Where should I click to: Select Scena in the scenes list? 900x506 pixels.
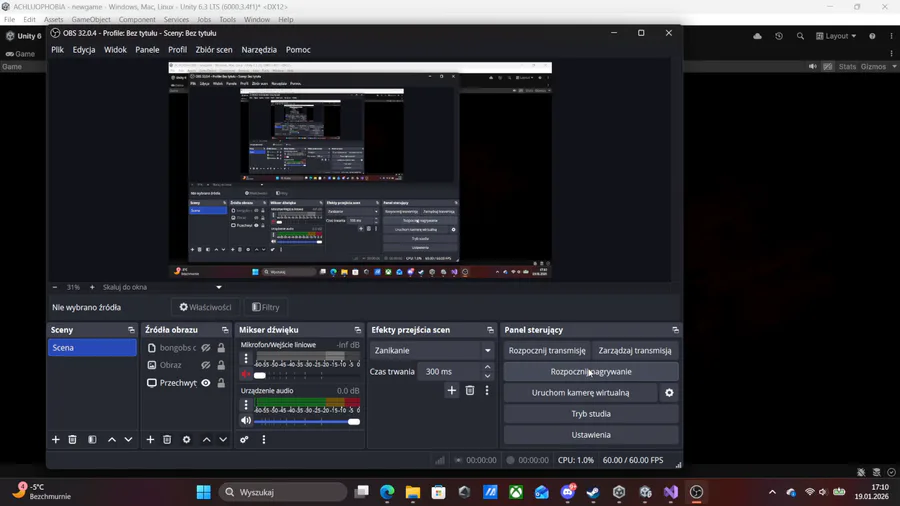[92, 348]
